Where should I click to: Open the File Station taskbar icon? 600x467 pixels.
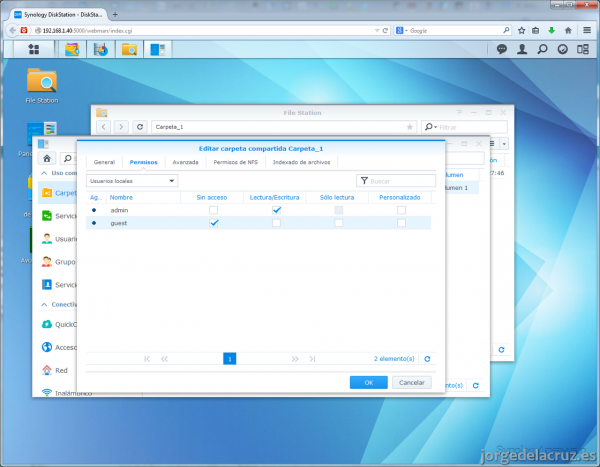pos(129,49)
